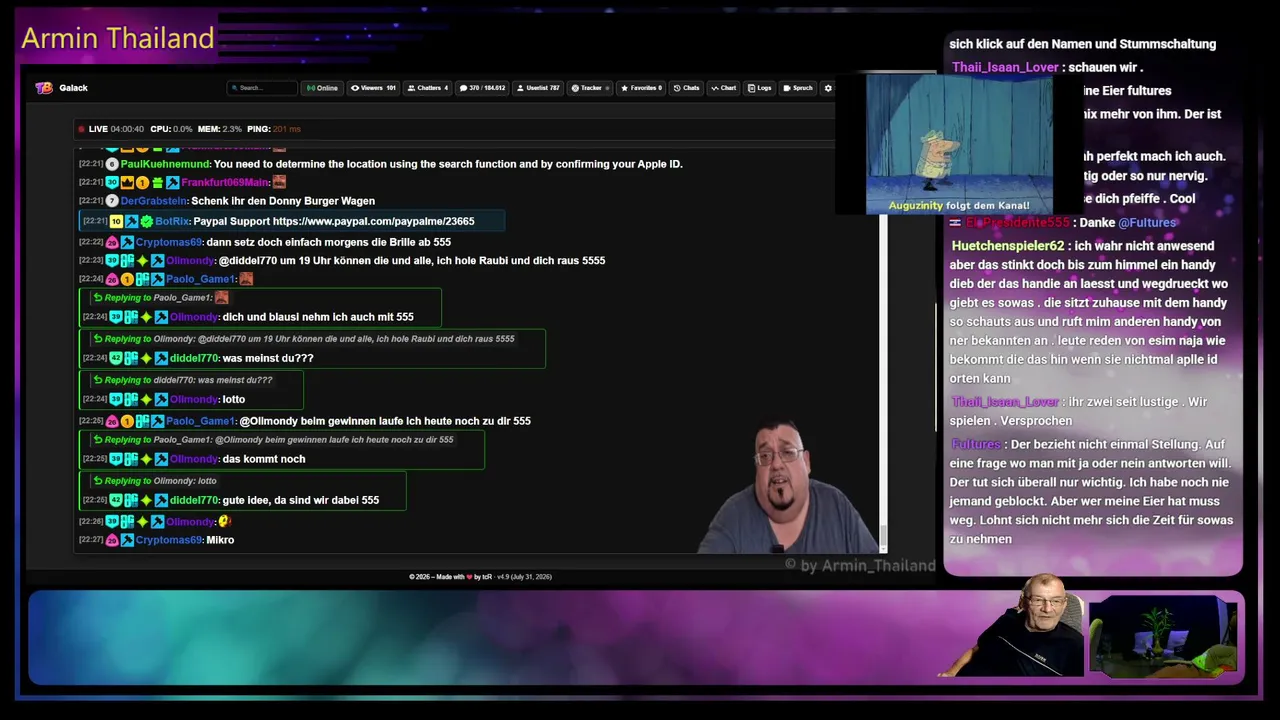The height and width of the screenshot is (720, 1280).
Task: Click the username Frankfurt069Main
Action: pos(225,182)
